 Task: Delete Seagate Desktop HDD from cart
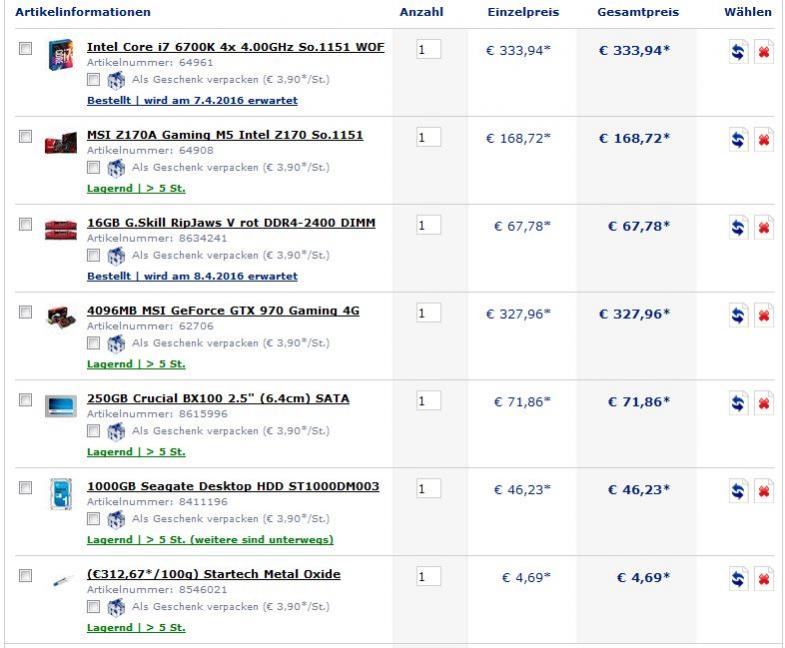763,491
